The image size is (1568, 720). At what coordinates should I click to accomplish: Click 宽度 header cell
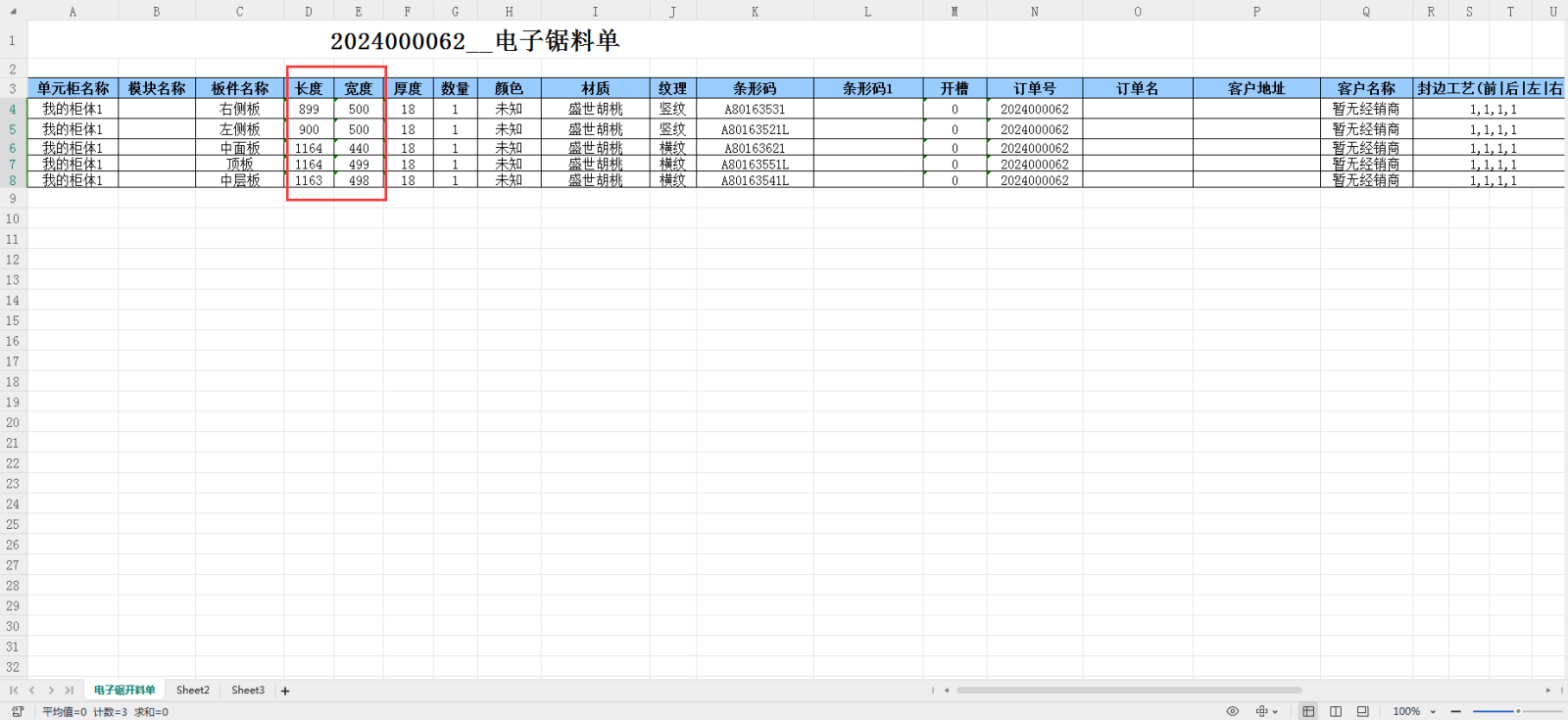coord(359,88)
